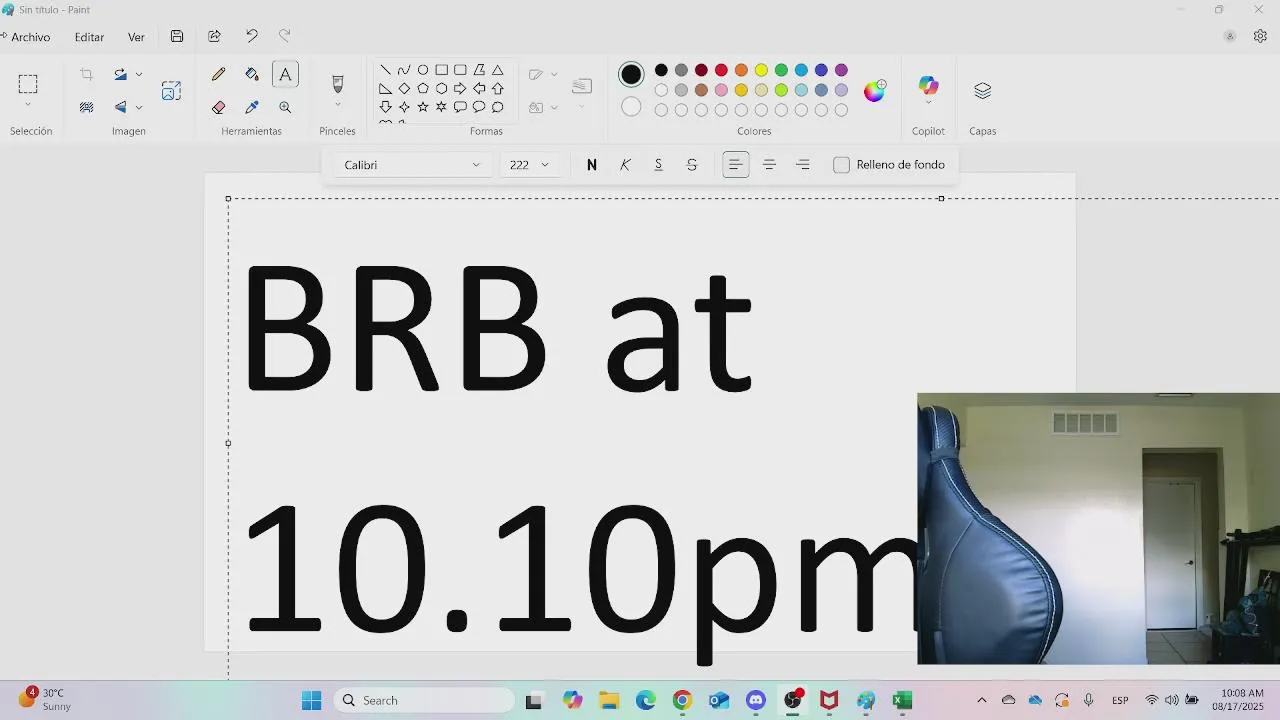This screenshot has width=1280, height=720.
Task: Select the Fill bucket tool
Action: pyautogui.click(x=252, y=74)
